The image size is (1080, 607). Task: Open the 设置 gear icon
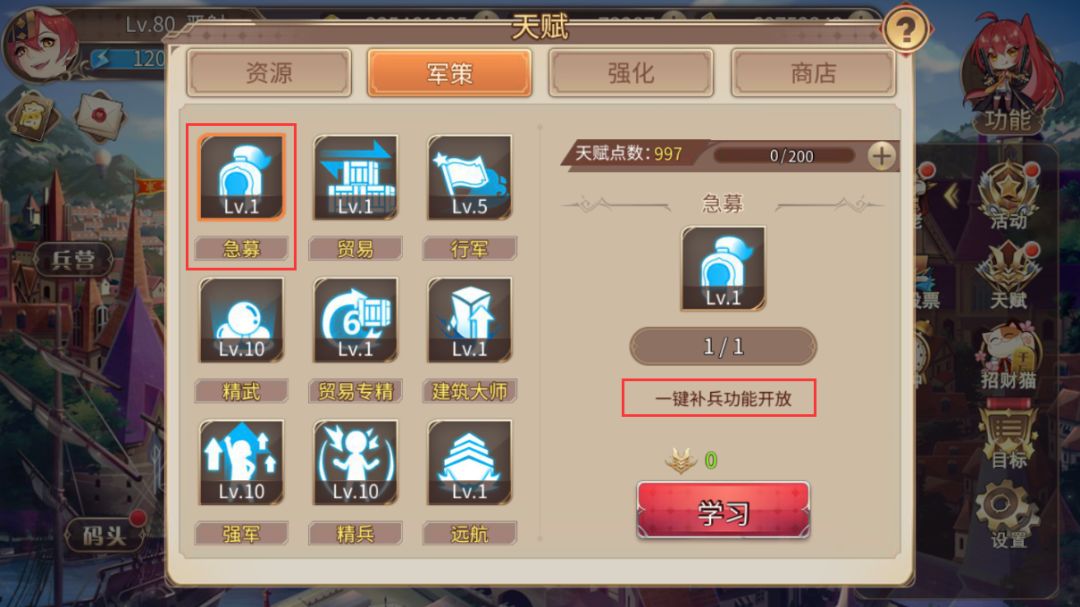click(1008, 515)
